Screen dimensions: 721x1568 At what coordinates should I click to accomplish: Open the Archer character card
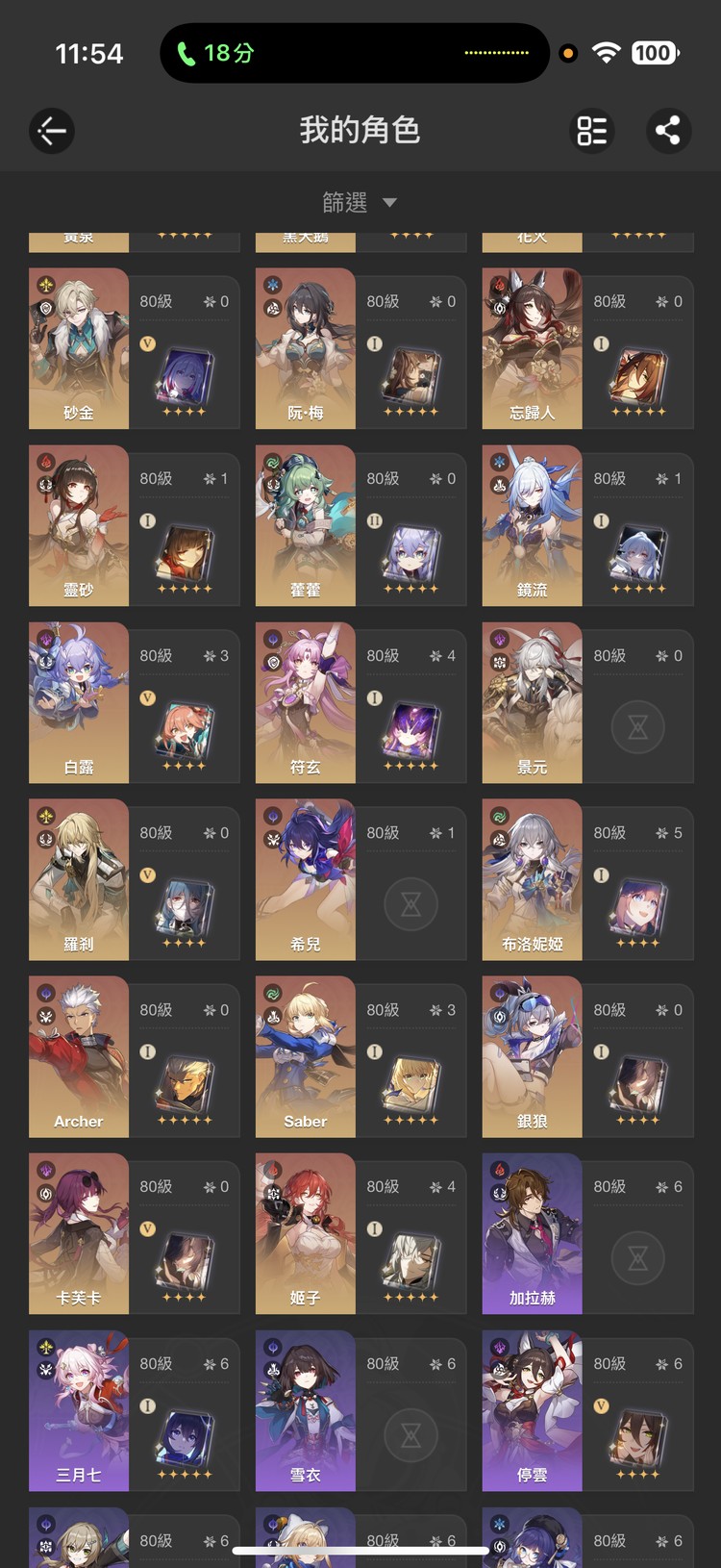pos(135,1056)
